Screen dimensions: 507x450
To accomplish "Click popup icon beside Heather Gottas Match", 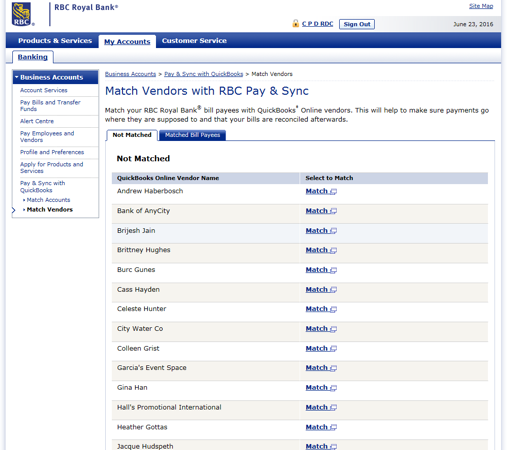I will 333,427.
